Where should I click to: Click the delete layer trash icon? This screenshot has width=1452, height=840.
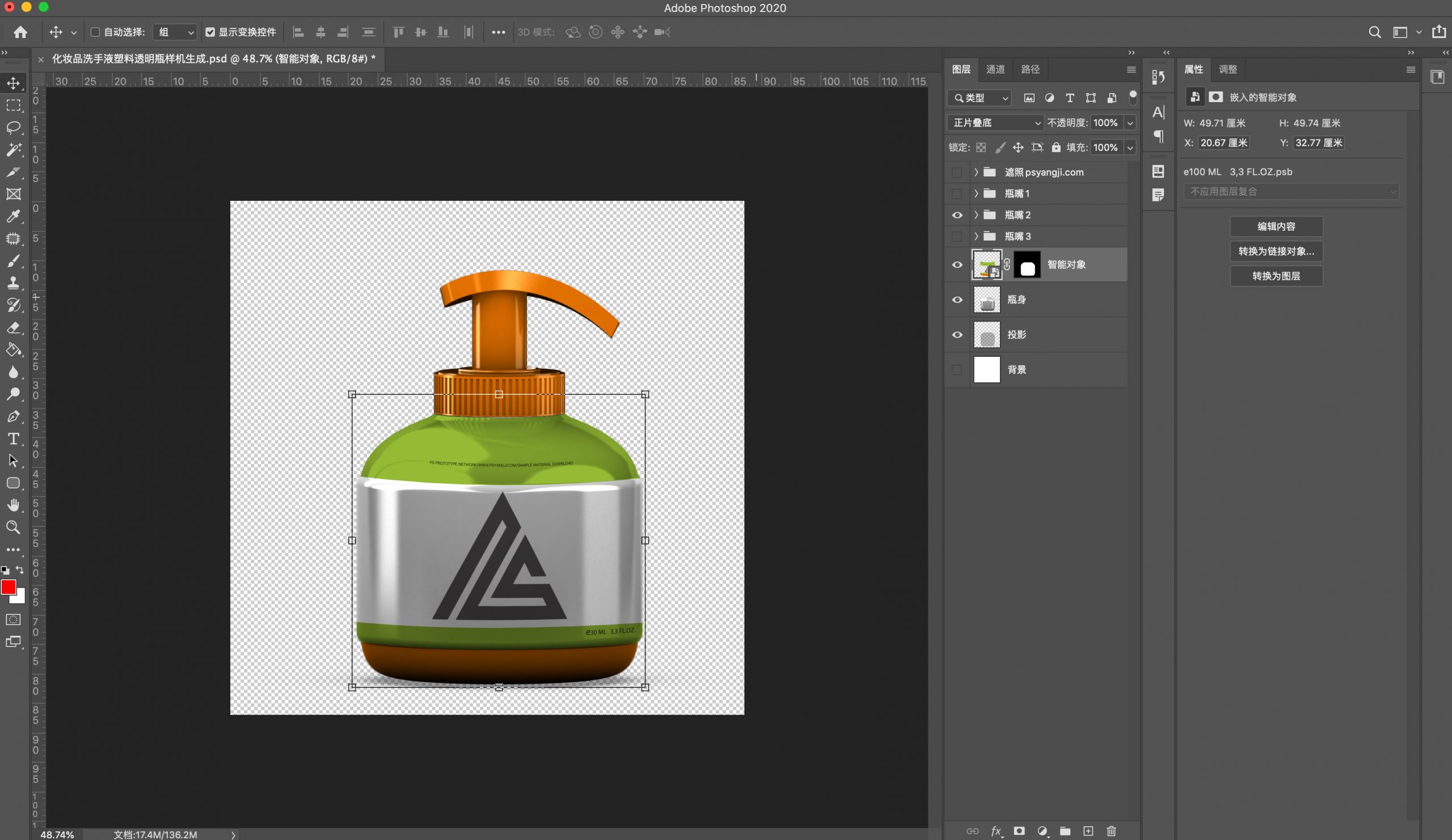1112,831
